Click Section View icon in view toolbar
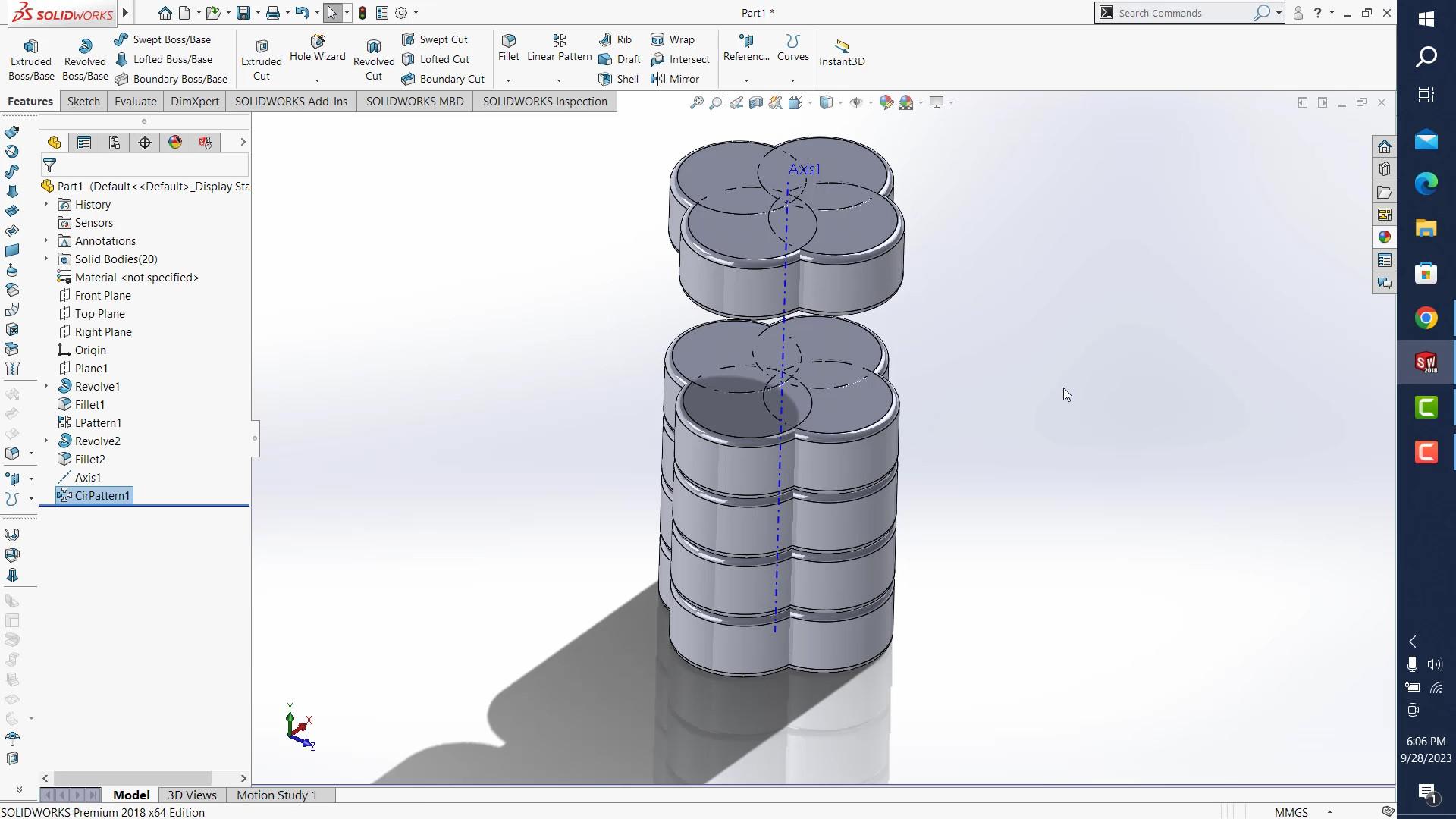 756,102
